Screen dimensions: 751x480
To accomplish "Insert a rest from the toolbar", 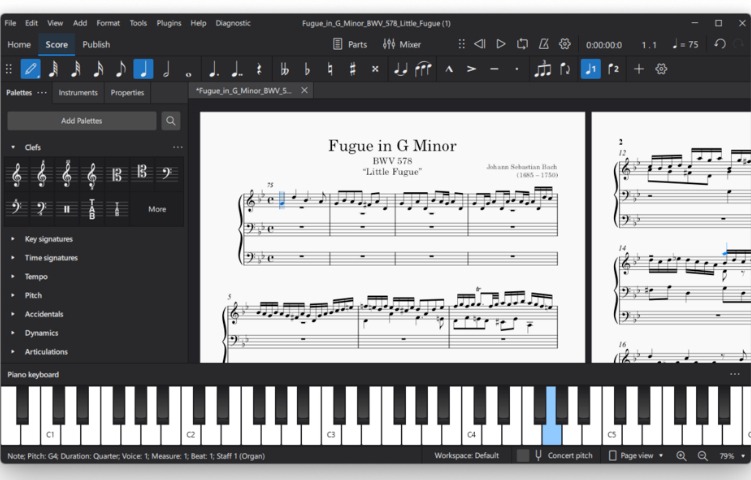I will (x=259, y=69).
